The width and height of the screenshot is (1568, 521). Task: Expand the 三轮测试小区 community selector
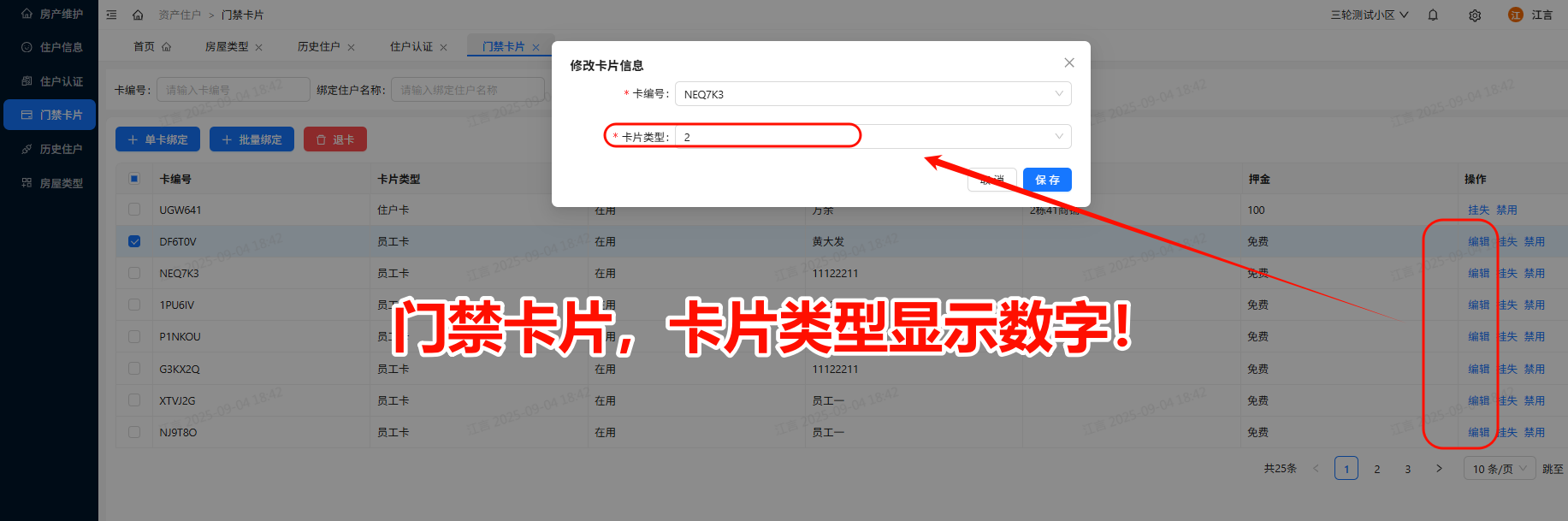click(1369, 15)
